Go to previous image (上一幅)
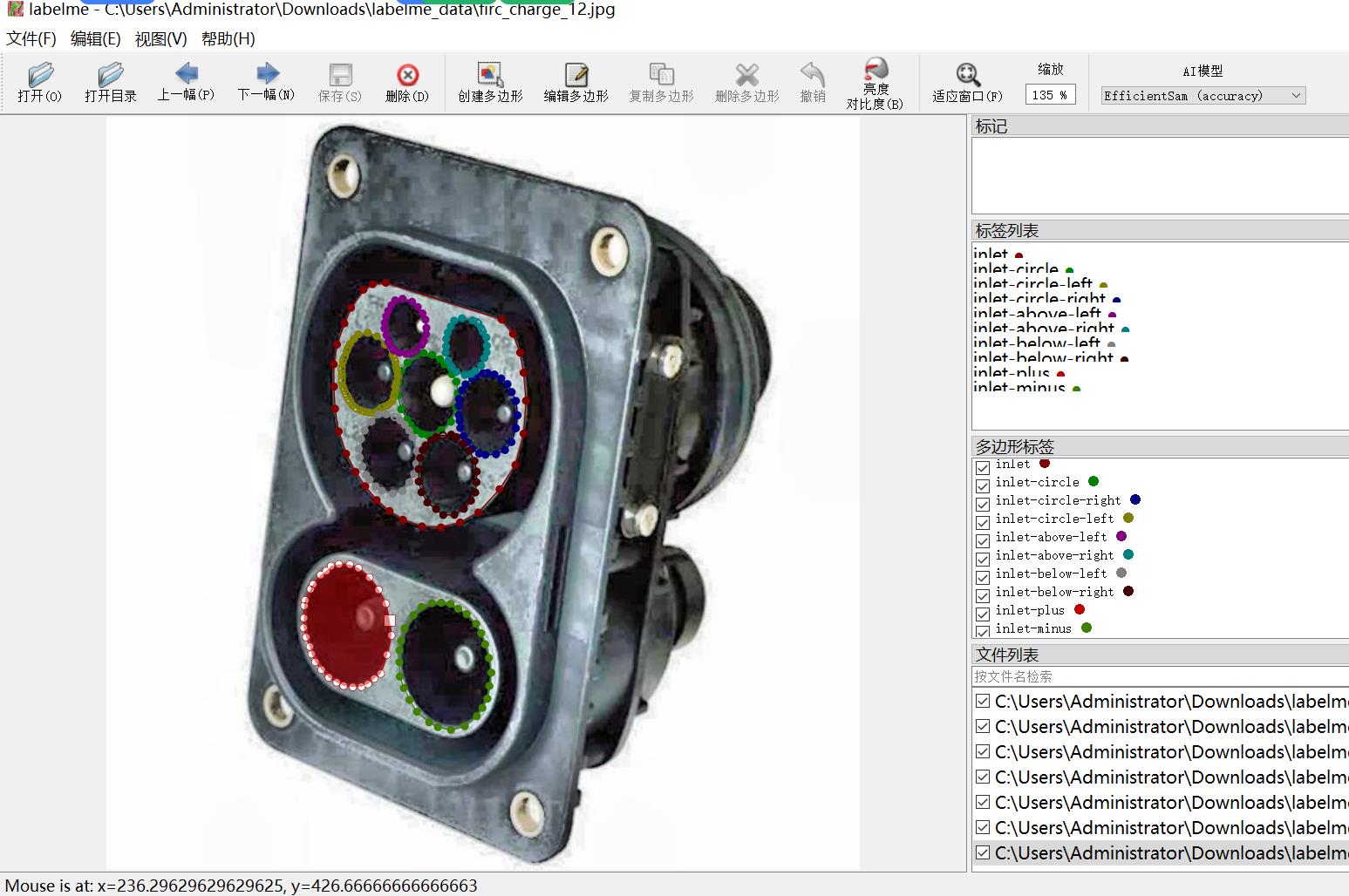The image size is (1349, 896). point(186,82)
